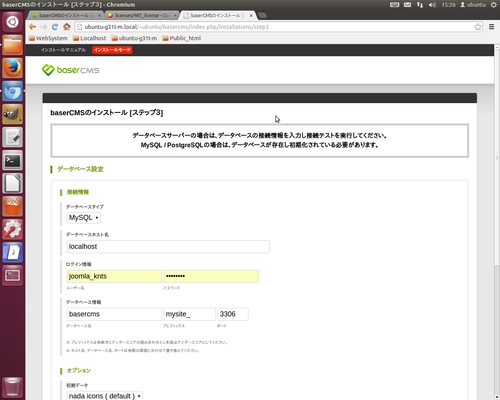Open system gear session menu
Screen dimensions: 500x400
[x=493, y=5]
